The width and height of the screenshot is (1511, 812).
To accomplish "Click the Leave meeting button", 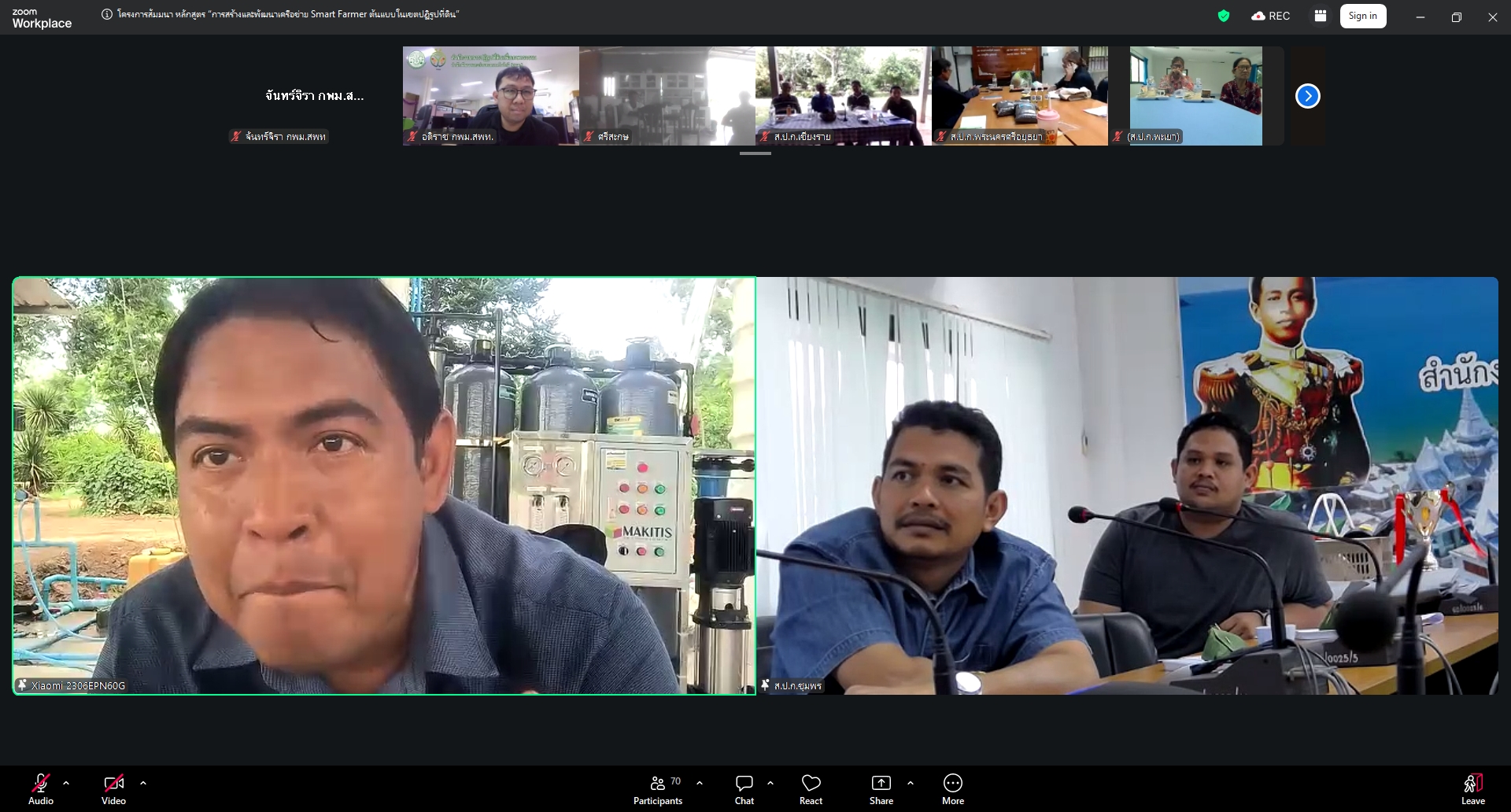I will (x=1473, y=789).
